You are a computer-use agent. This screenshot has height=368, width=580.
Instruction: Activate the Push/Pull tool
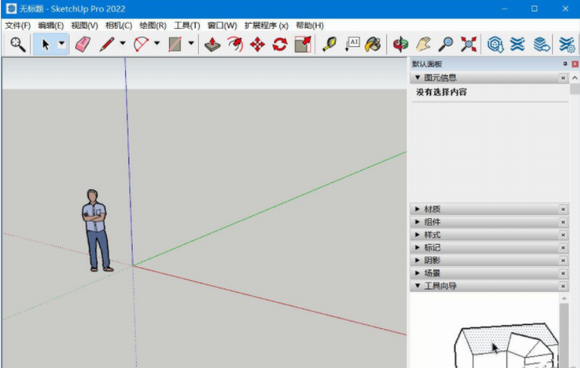[212, 44]
